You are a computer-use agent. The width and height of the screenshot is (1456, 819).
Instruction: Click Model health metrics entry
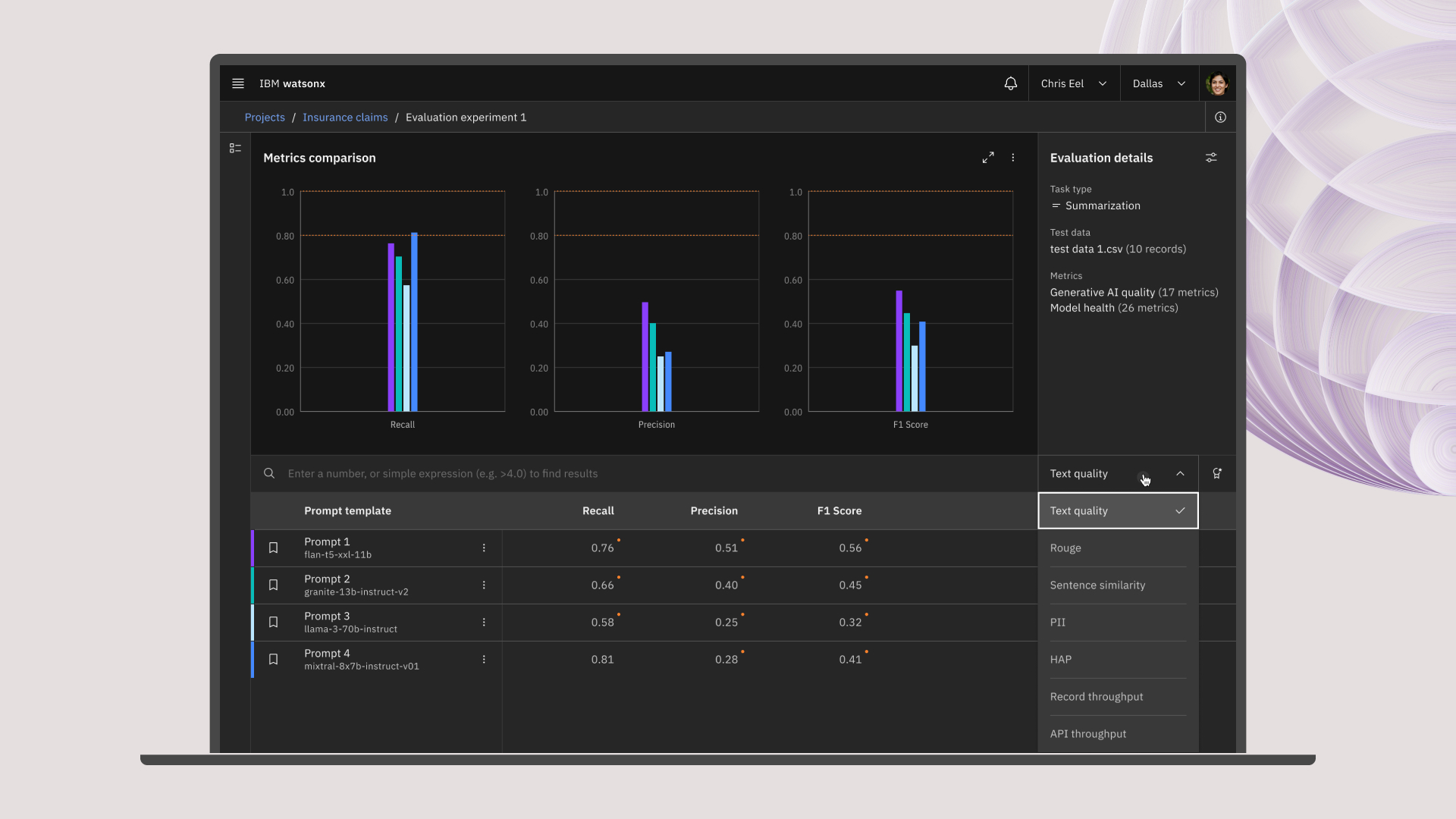1114,308
